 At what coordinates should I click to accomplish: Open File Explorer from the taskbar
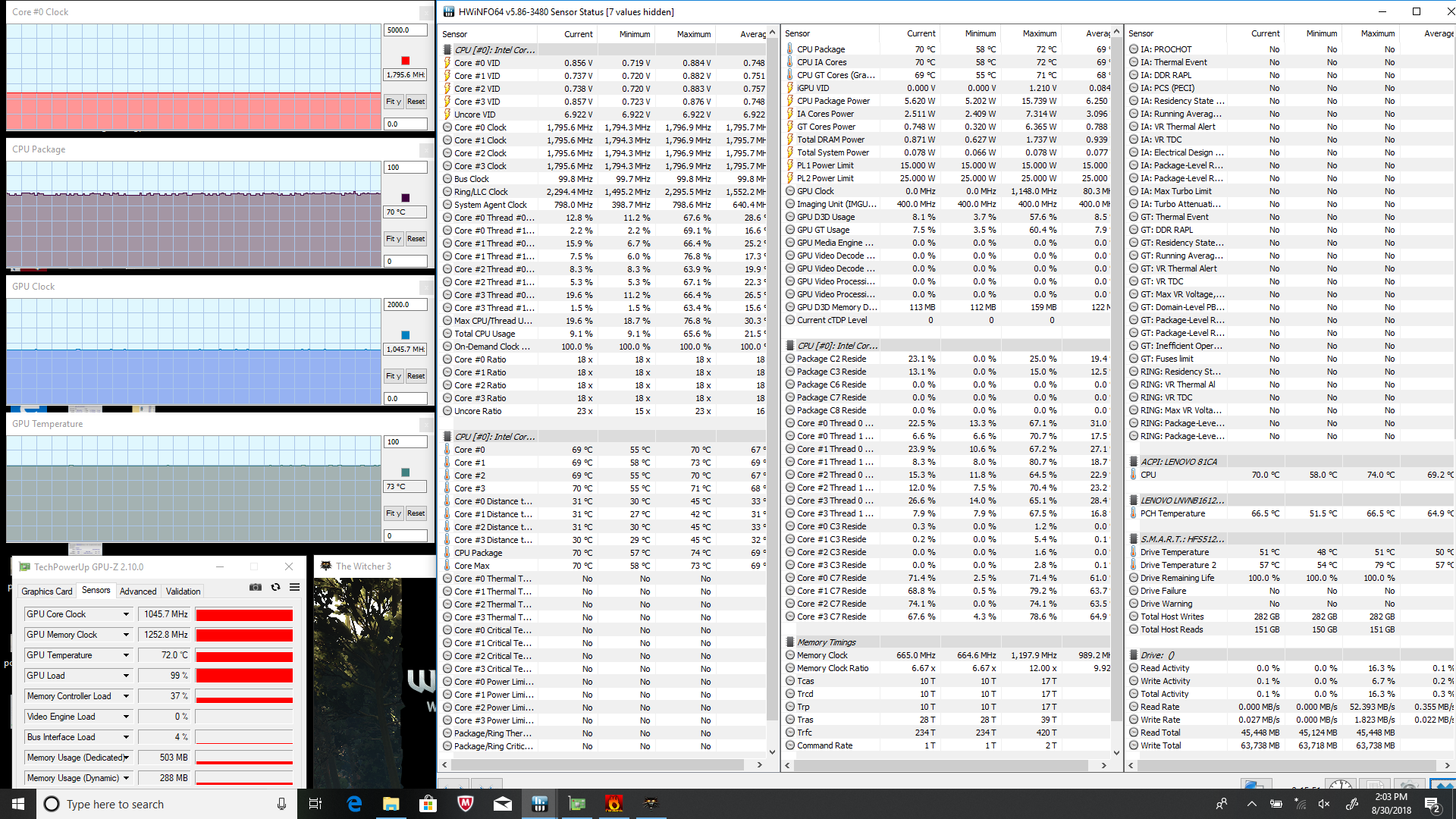(x=391, y=804)
